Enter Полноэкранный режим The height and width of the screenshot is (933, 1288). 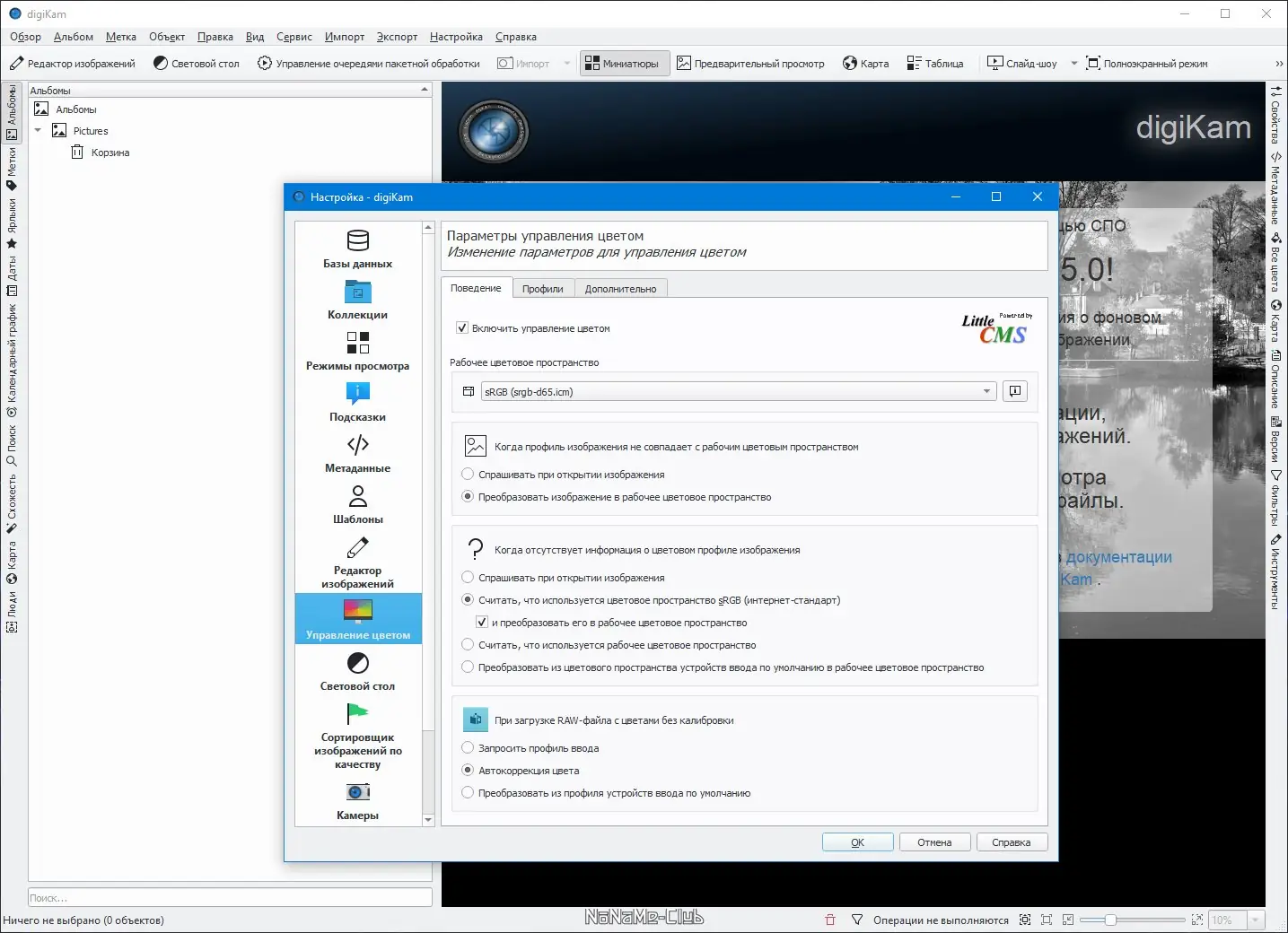(1147, 64)
